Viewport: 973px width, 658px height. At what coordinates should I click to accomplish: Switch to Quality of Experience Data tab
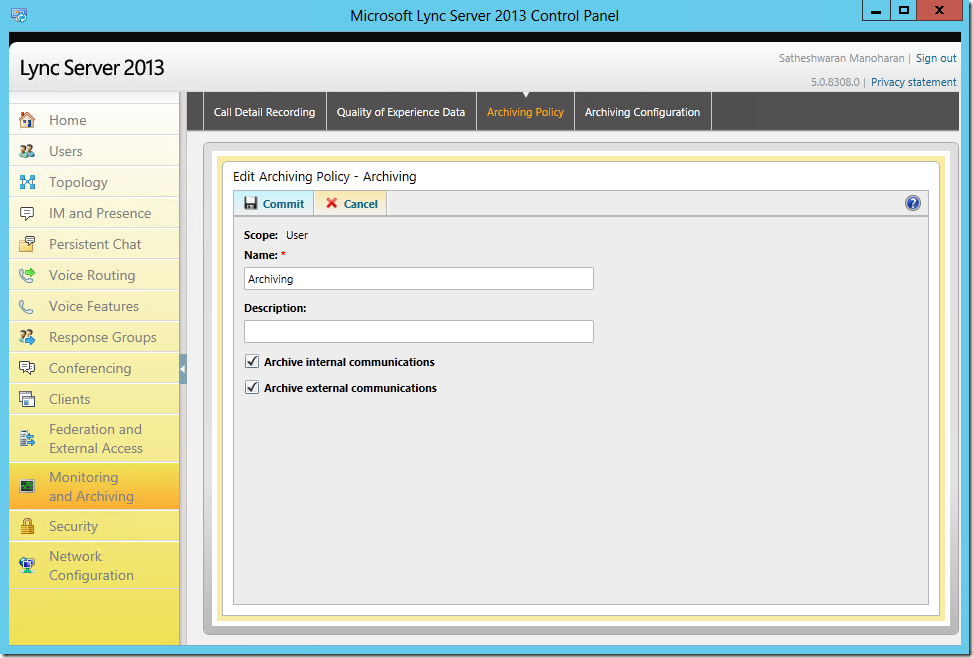(401, 112)
